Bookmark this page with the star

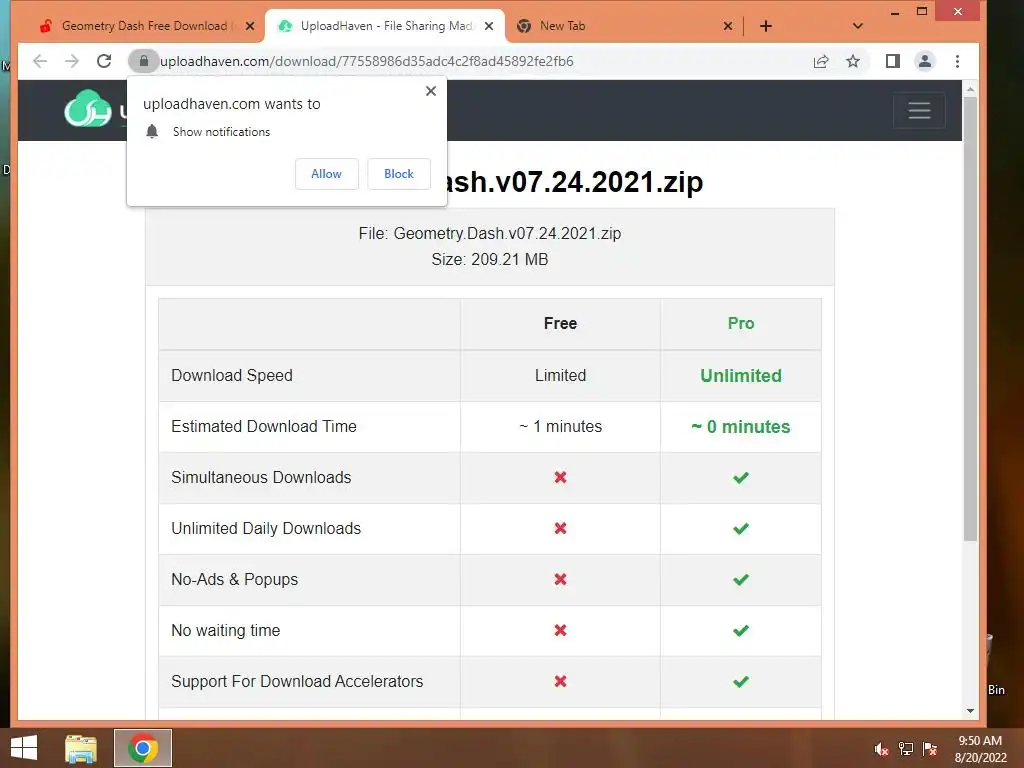[x=853, y=61]
